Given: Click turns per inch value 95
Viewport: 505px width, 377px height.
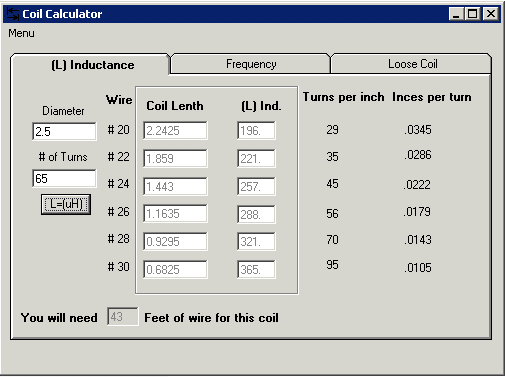Looking at the screenshot, I should pyautogui.click(x=332, y=265).
